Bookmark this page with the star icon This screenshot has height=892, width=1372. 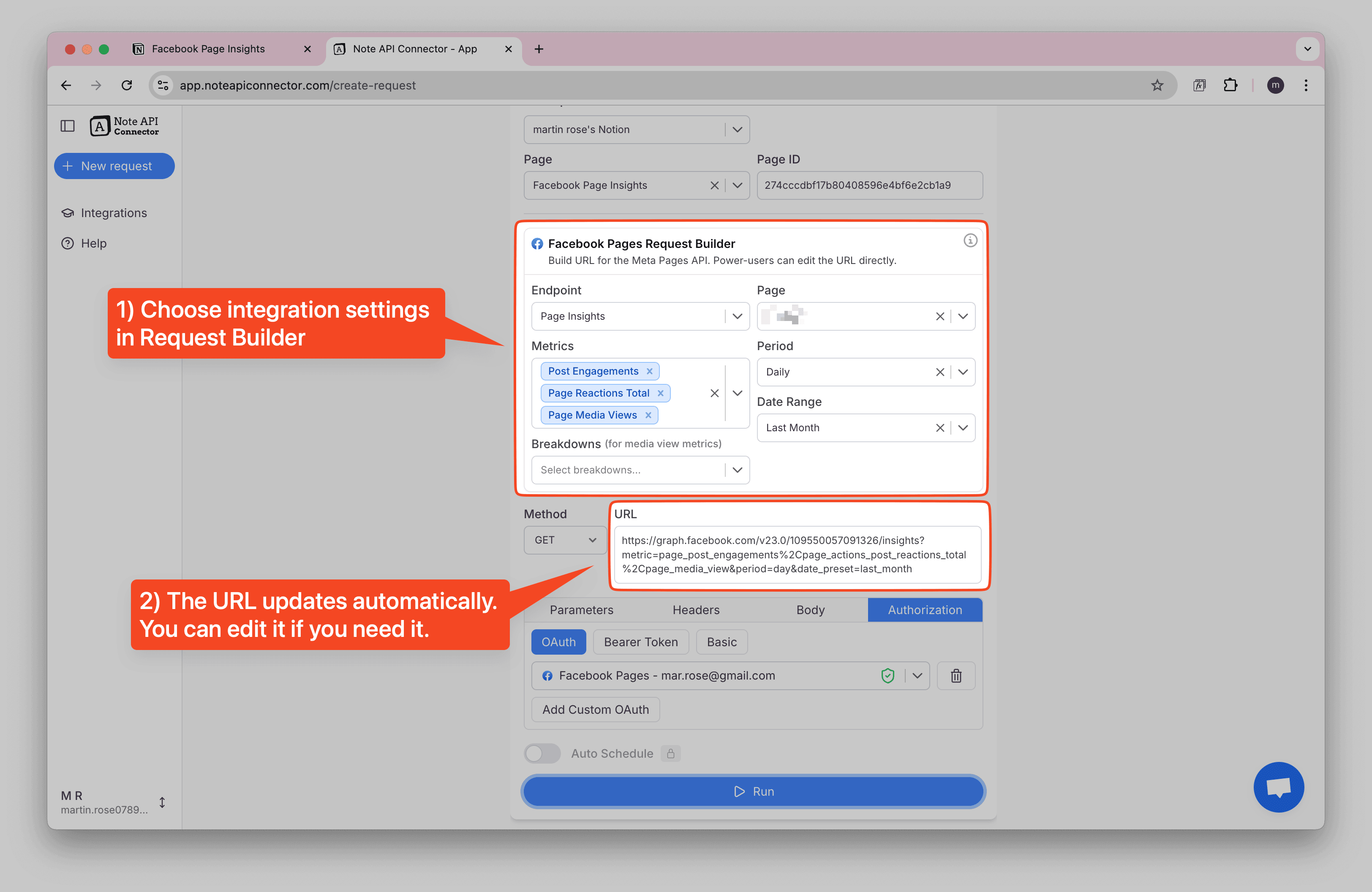click(x=1157, y=85)
